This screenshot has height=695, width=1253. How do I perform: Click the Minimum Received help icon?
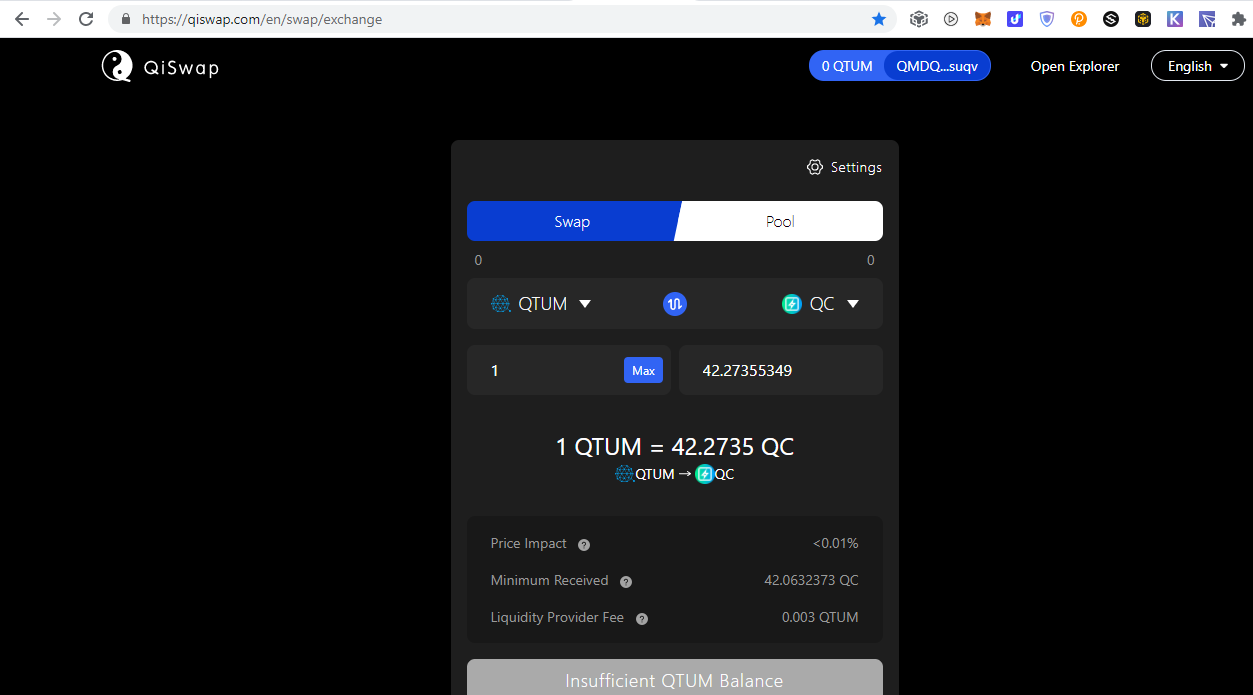pos(626,582)
